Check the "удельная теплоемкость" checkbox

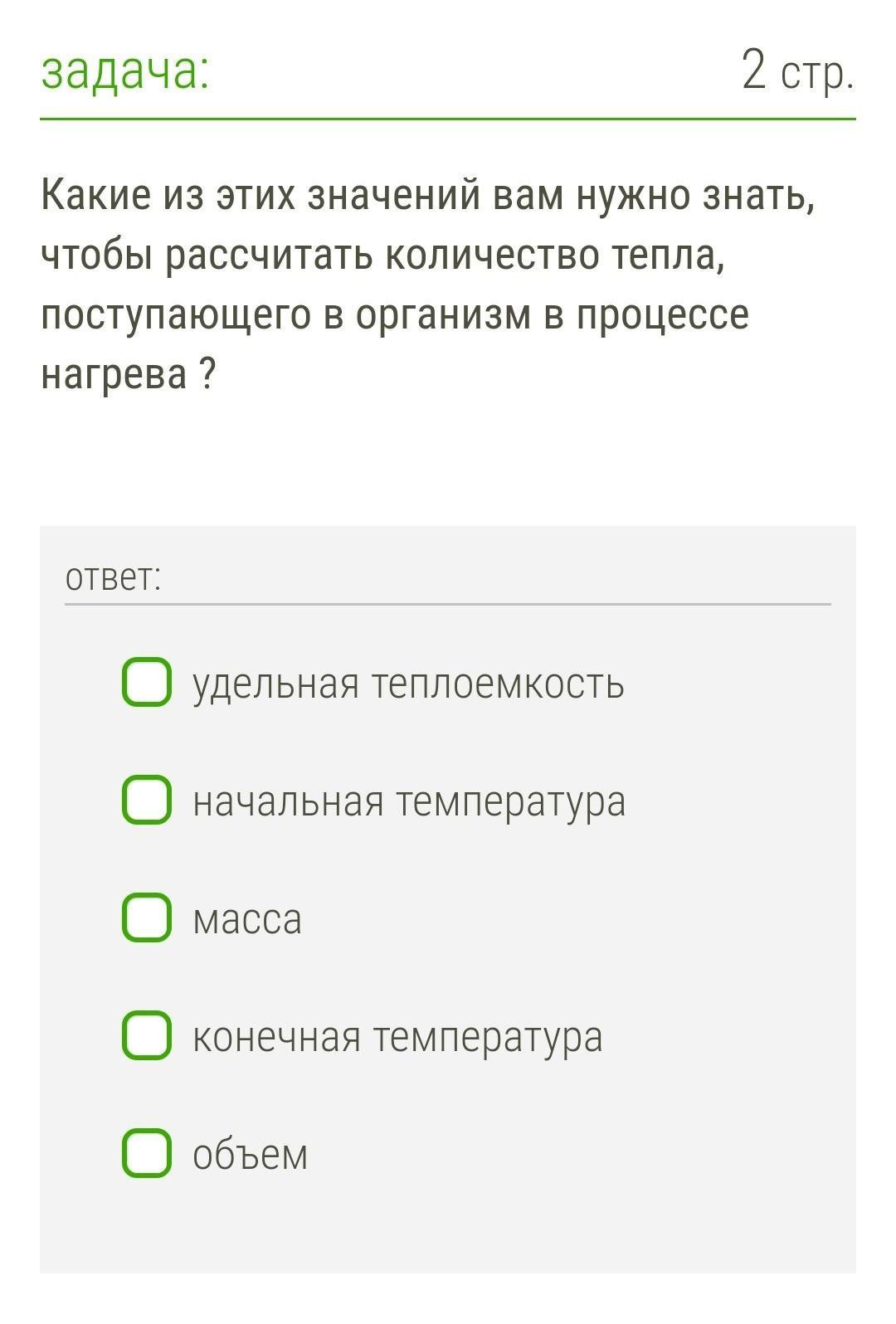coord(147,682)
